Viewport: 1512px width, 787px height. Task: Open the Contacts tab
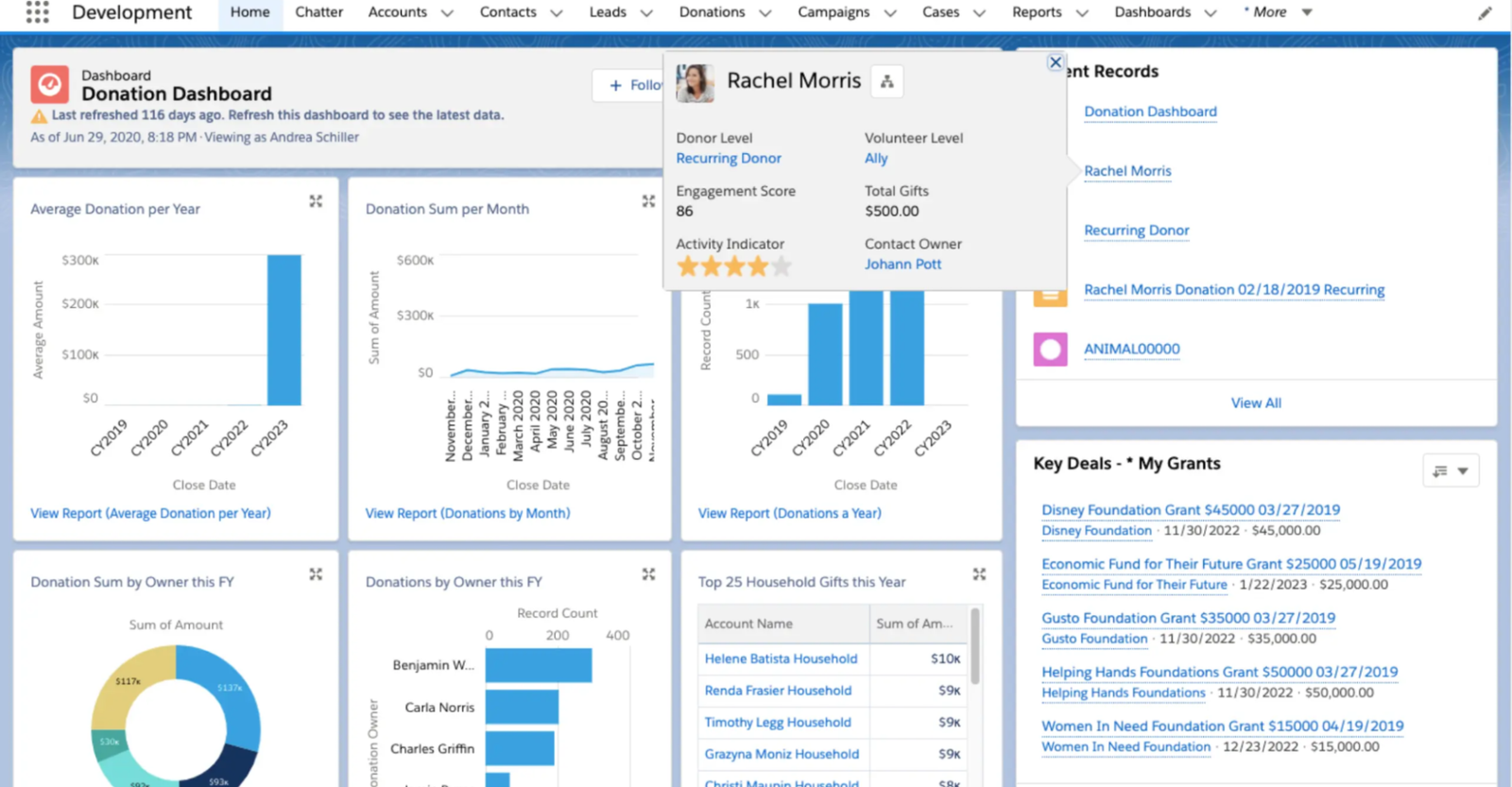pyautogui.click(x=507, y=12)
